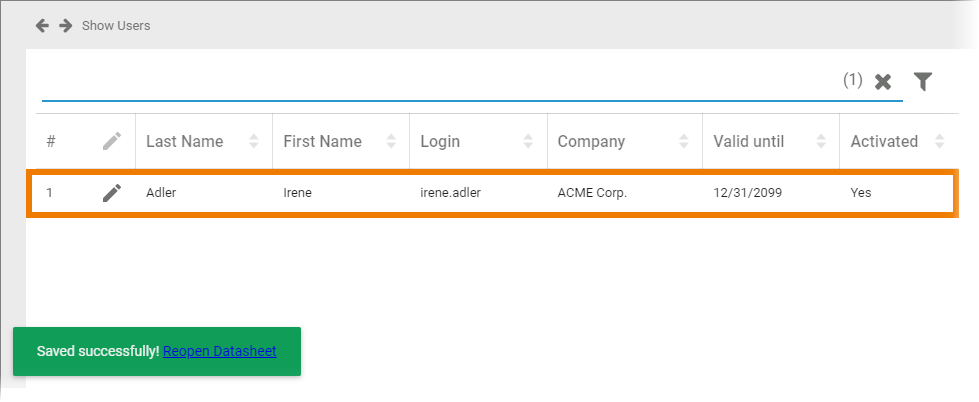Sort by Company column arrows
Screen dimensions: 979x402
point(684,142)
